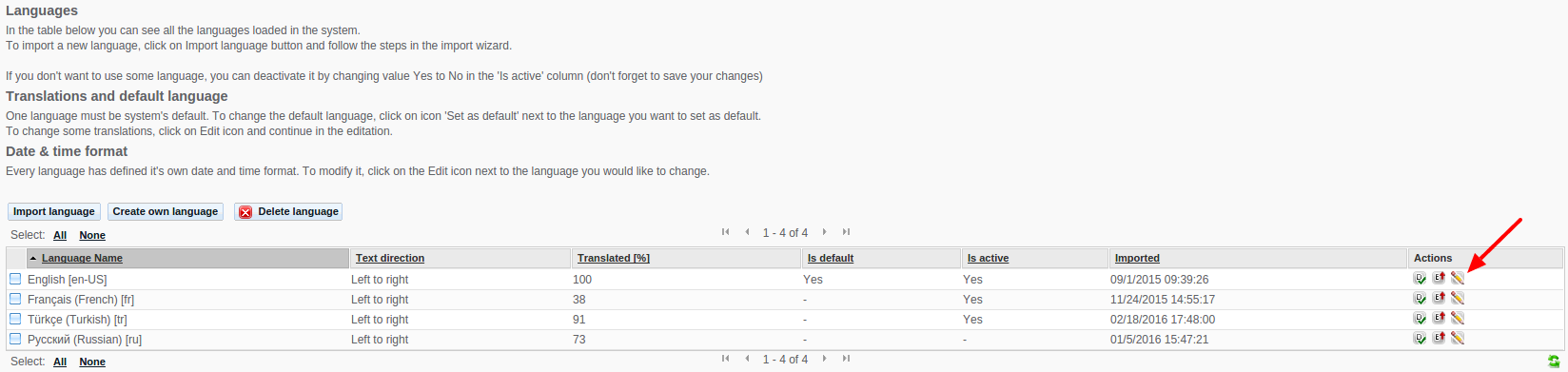Select All languages link above the table
Image resolution: width=1568 pixels, height=372 pixels.
pyautogui.click(x=60, y=235)
